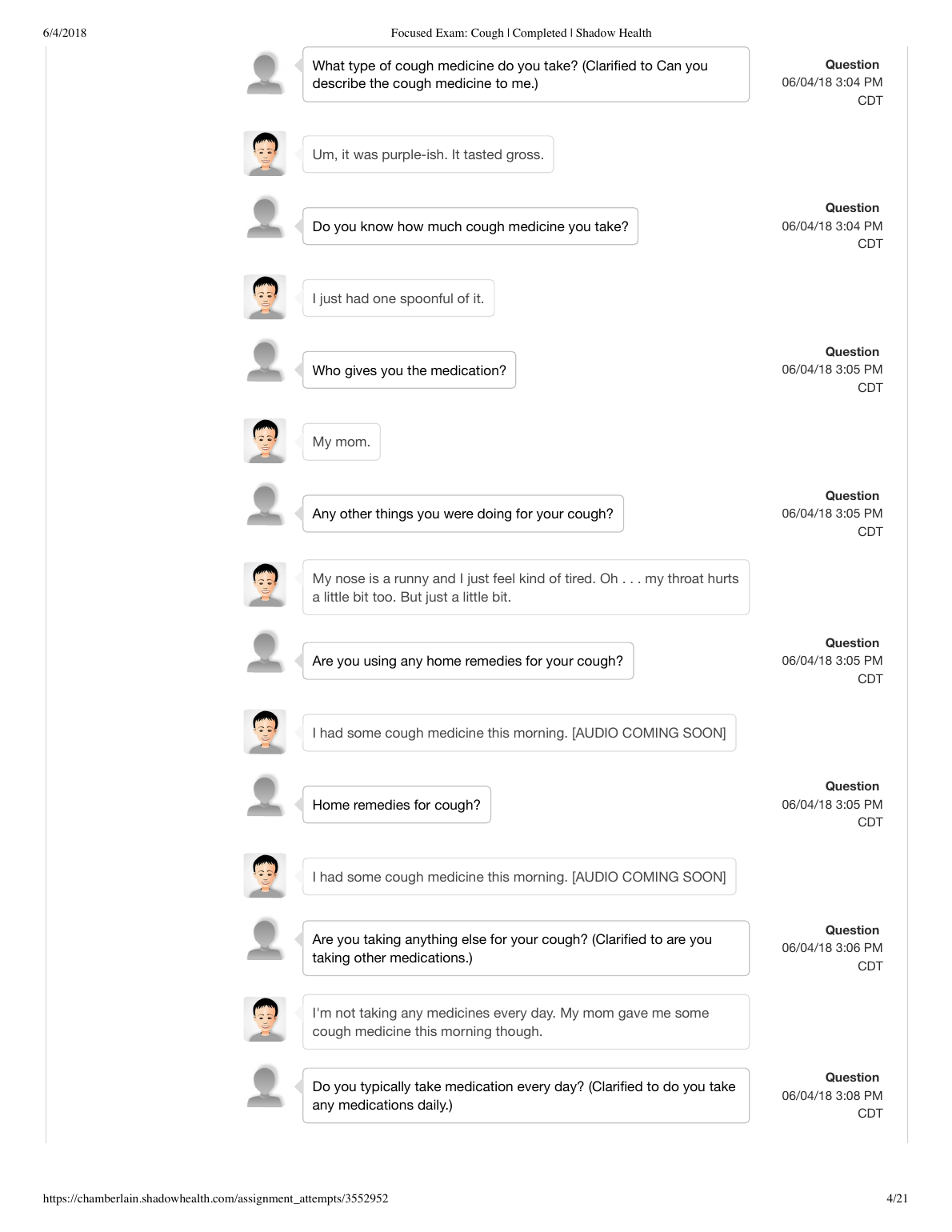Image resolution: width=952 pixels, height=1232 pixels.
Task: Select the "Who gives you the medication?" question bubble
Action: coord(409,370)
